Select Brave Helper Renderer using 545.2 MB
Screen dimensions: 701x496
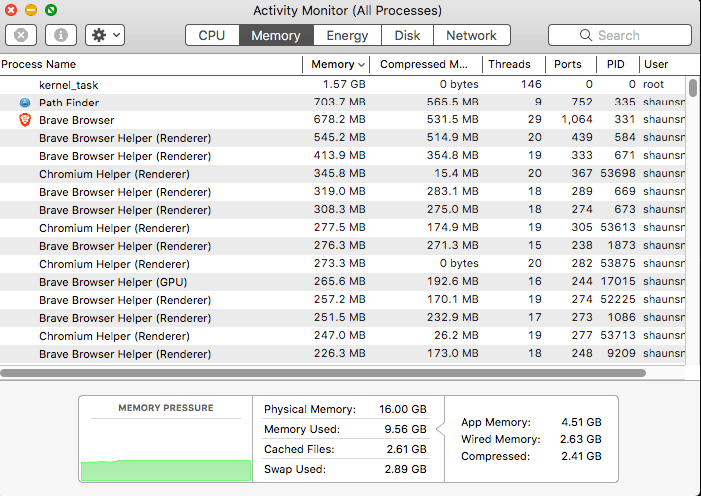pyautogui.click(x=342, y=138)
